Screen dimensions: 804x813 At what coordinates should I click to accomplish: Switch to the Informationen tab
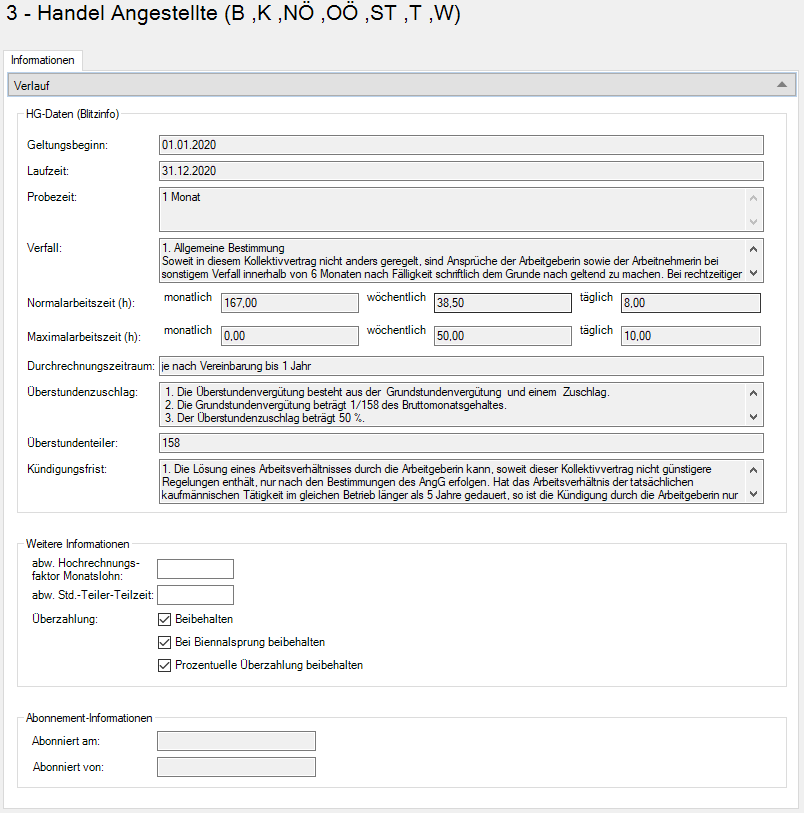coord(42,61)
